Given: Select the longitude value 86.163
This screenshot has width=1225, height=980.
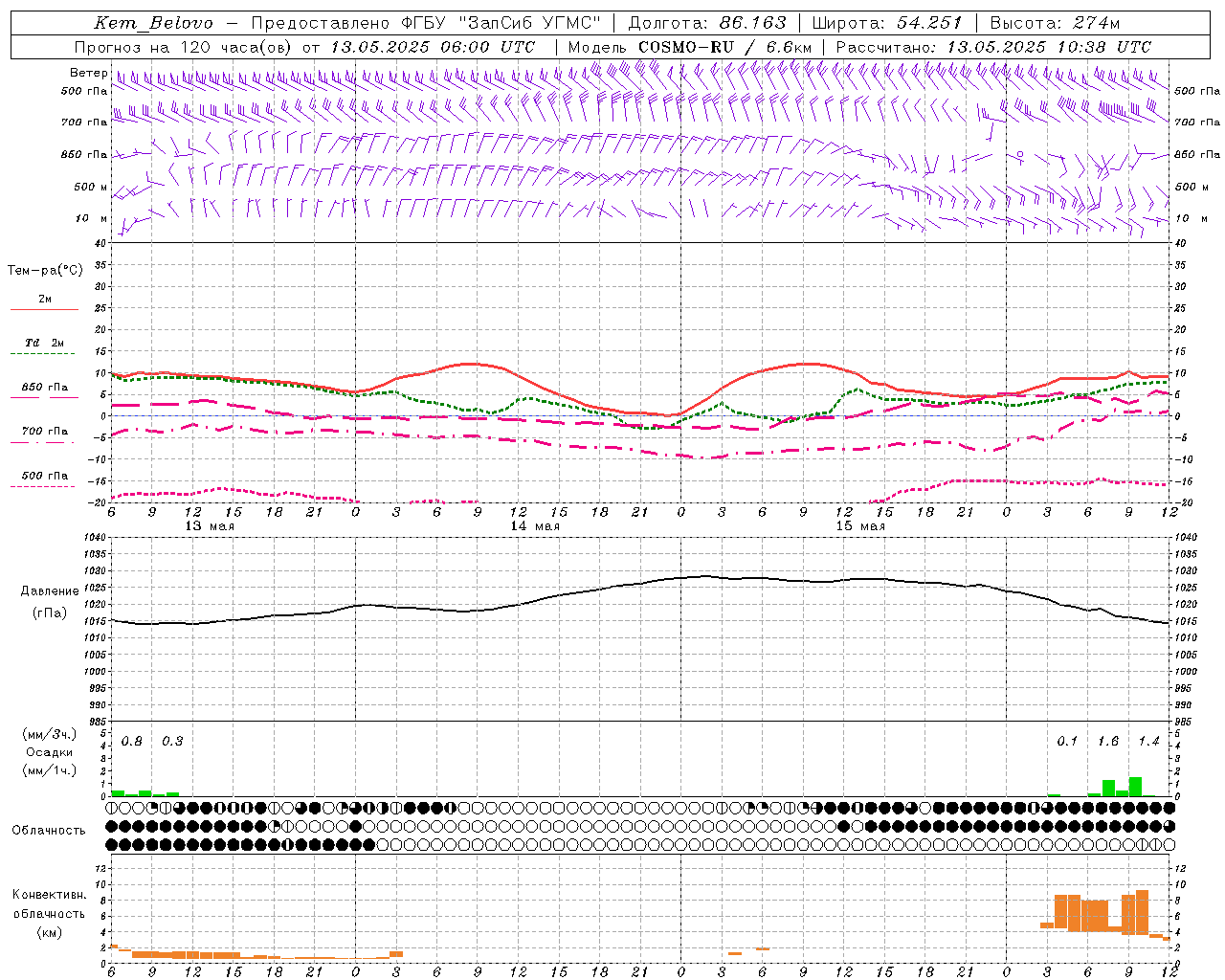Looking at the screenshot, I should coord(752,23).
